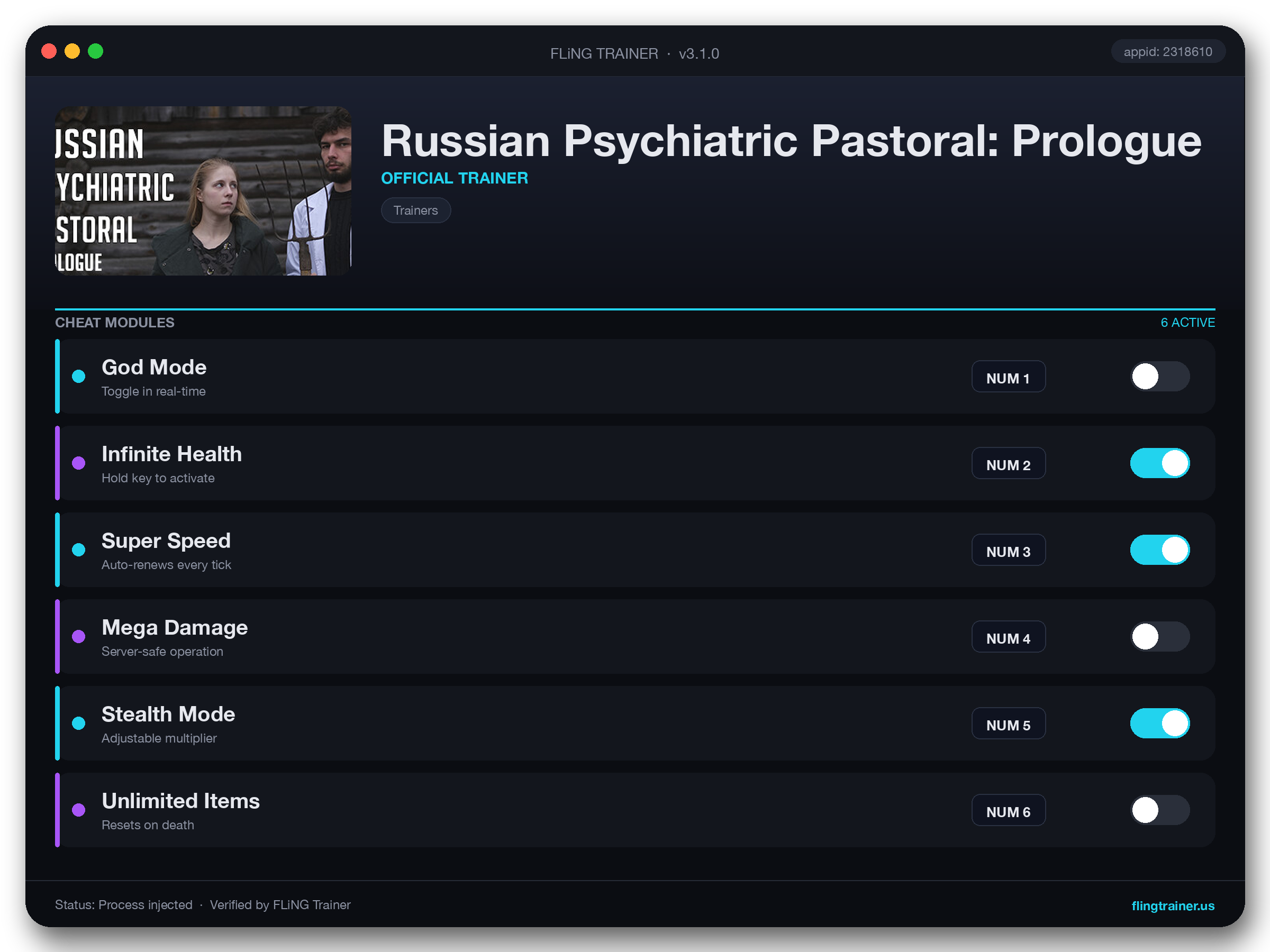Change the NUM 3 hotkey binding
The image size is (1270, 952).
(x=1008, y=550)
